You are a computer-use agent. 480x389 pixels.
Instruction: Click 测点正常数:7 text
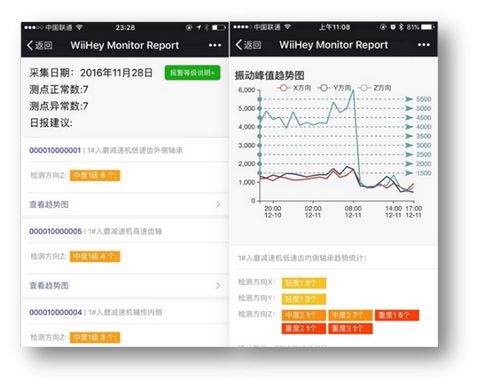click(x=59, y=89)
